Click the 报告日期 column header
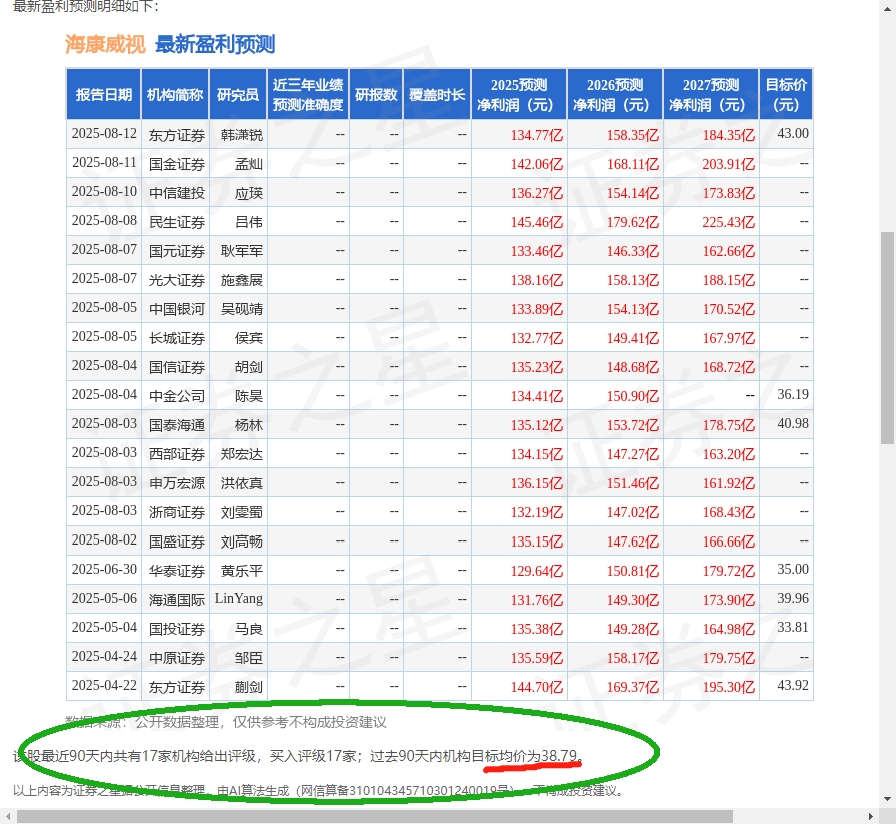 [103, 94]
